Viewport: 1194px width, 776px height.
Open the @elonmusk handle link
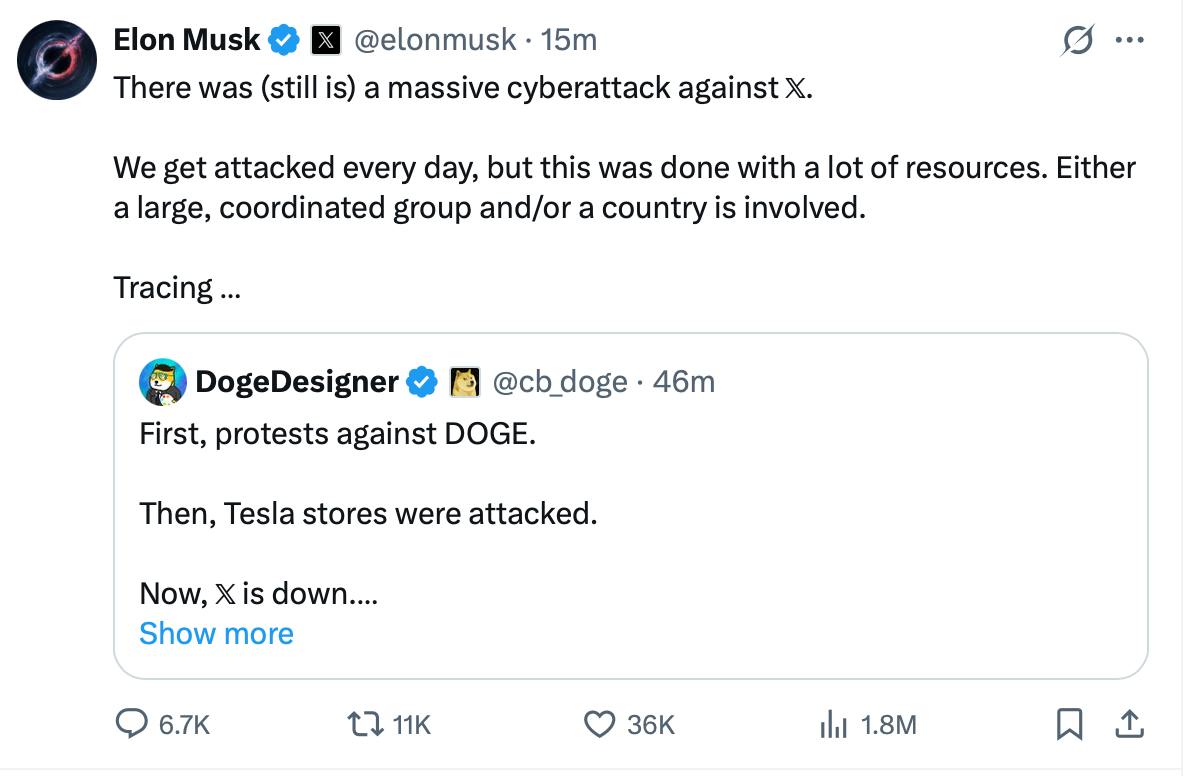click(x=436, y=40)
